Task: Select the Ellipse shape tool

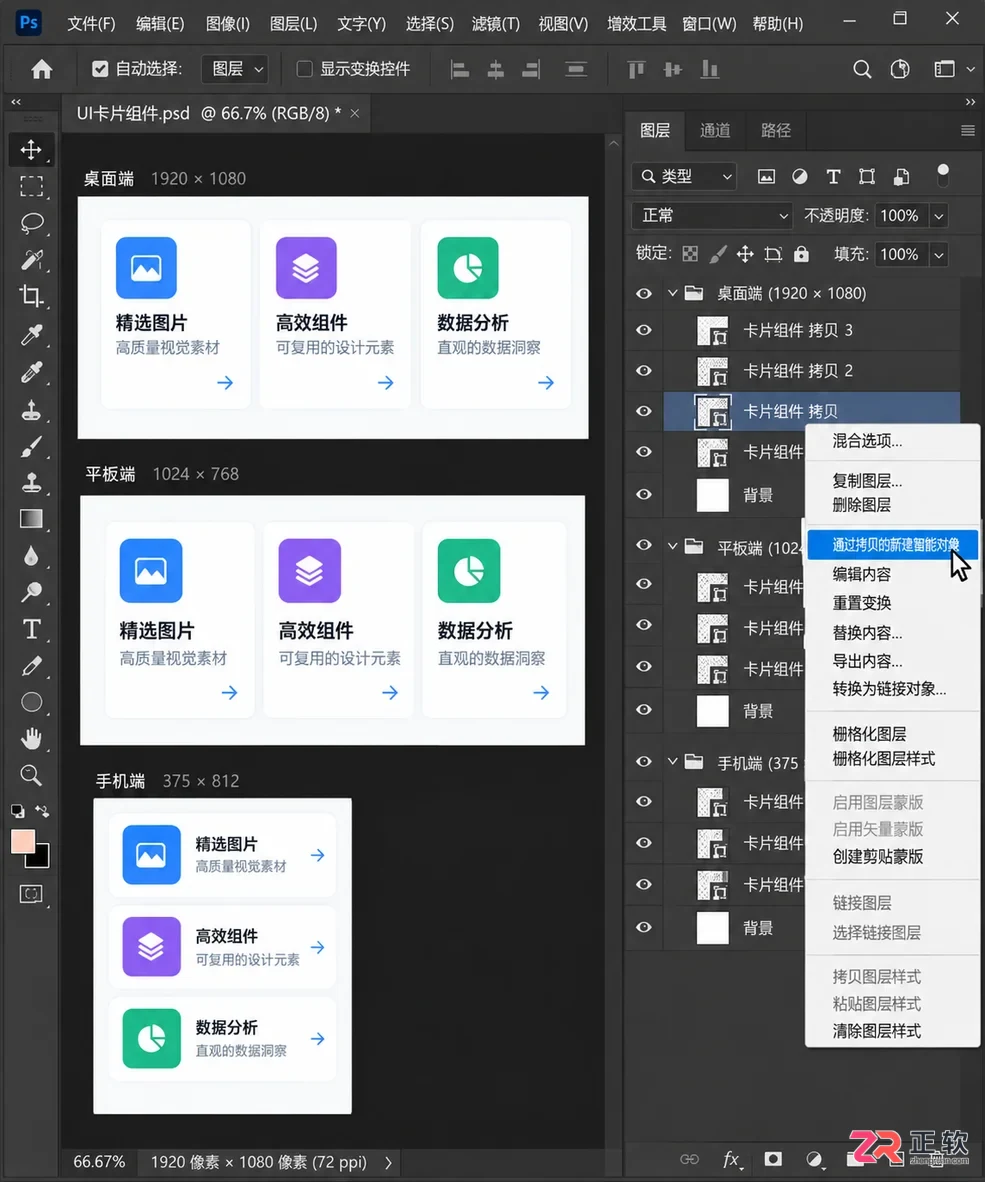Action: click(31, 703)
